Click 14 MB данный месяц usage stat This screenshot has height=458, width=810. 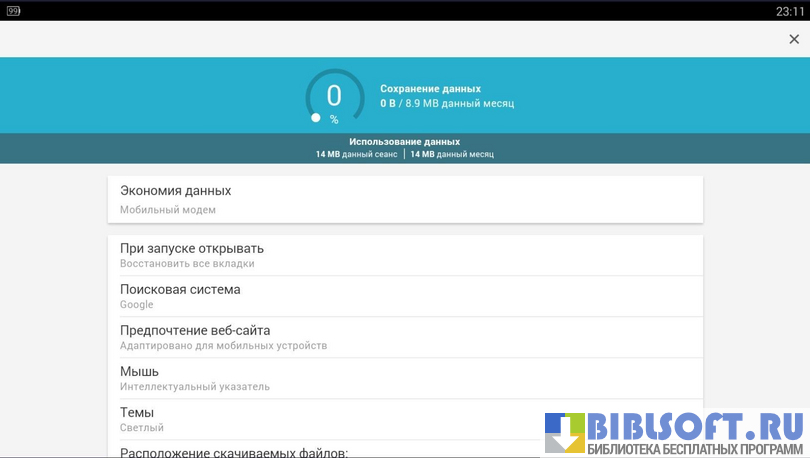[451, 154]
